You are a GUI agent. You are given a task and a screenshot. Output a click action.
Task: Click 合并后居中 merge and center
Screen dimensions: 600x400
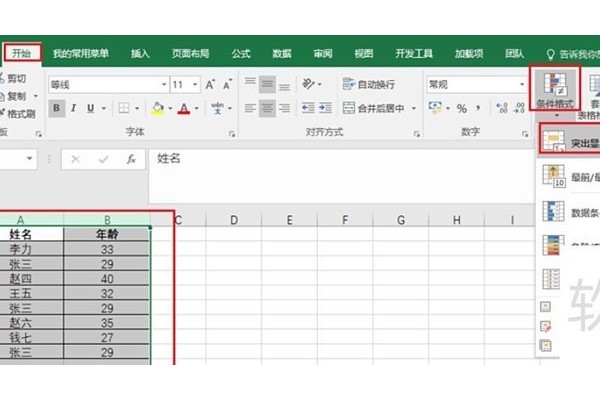(x=373, y=109)
